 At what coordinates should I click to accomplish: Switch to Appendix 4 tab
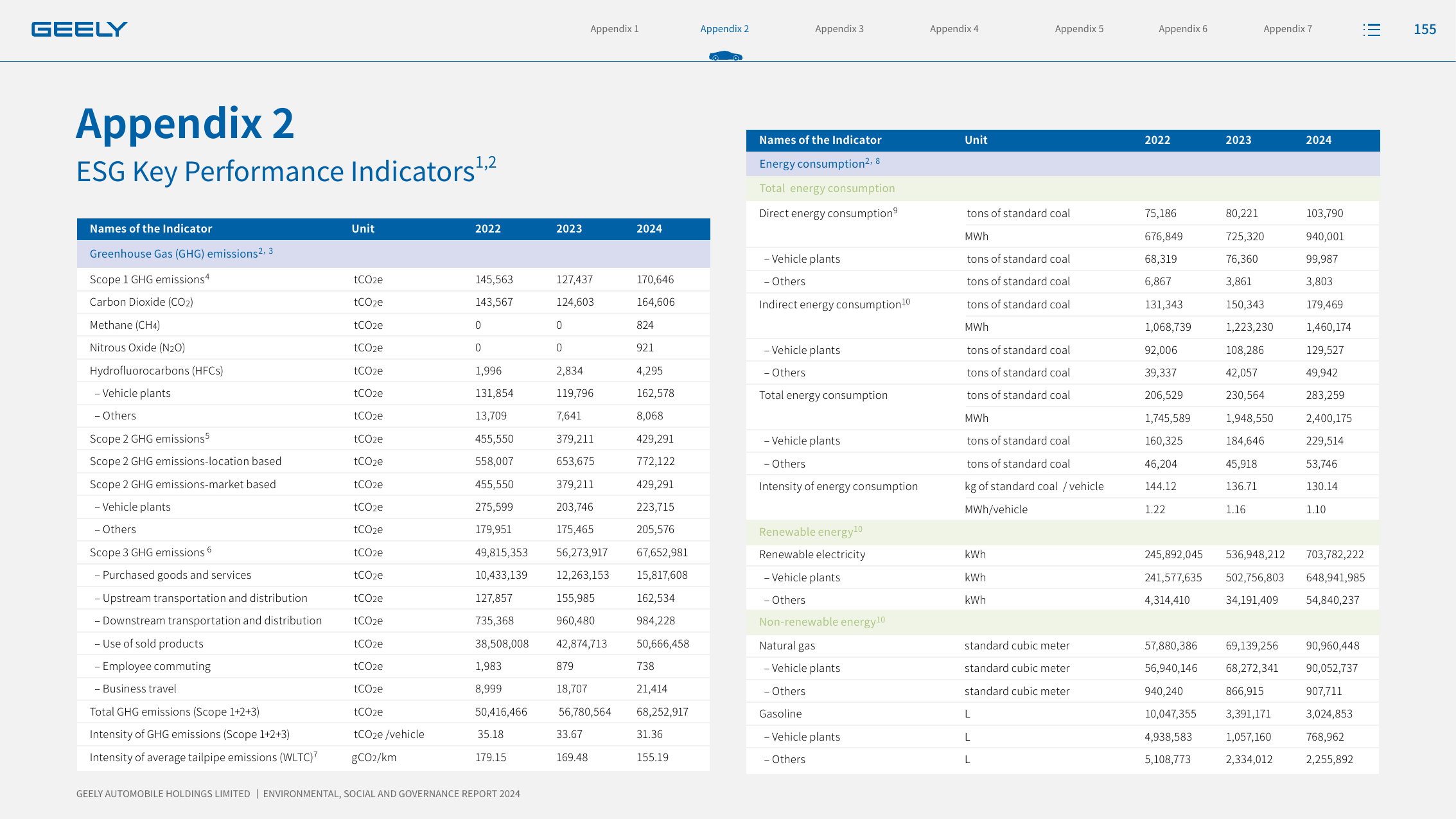954,29
